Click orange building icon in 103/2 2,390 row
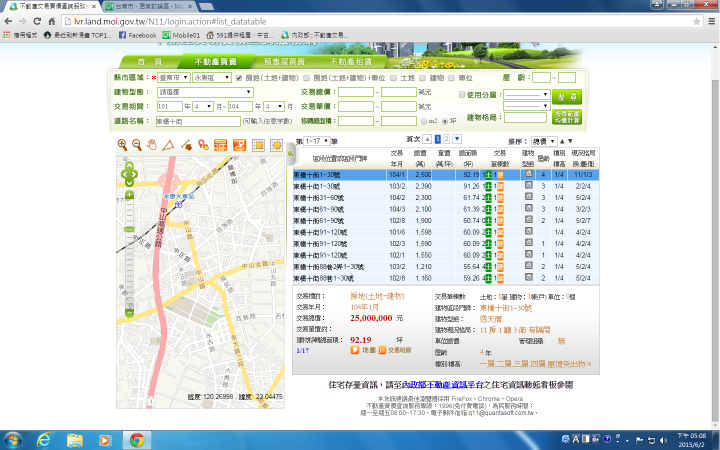This screenshot has width=720, height=450. tap(500, 186)
